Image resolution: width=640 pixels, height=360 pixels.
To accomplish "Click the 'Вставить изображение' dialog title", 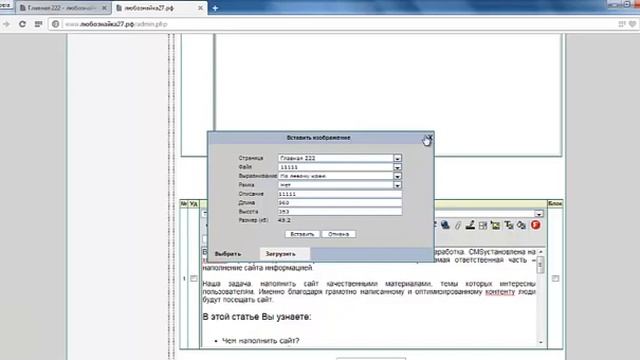I will pyautogui.click(x=318, y=138).
